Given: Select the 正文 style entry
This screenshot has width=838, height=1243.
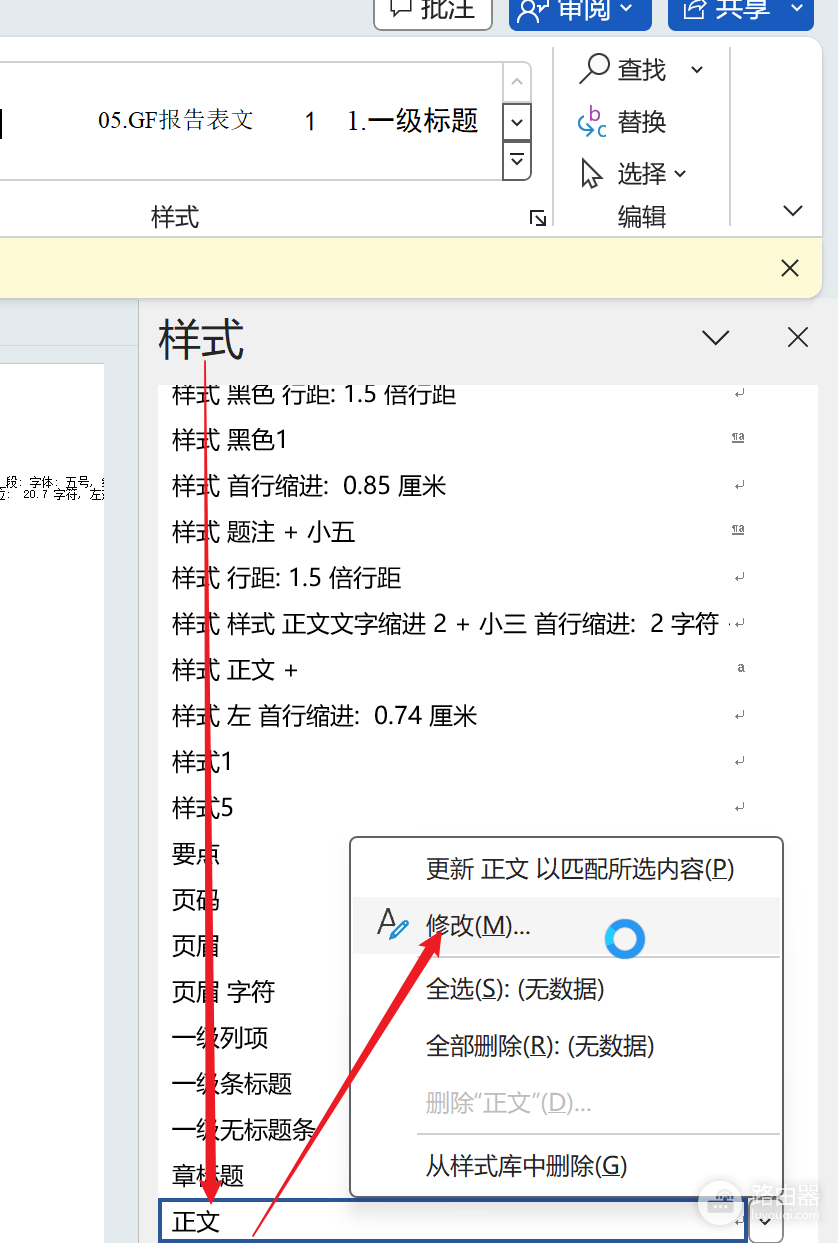Looking at the screenshot, I should (453, 1222).
